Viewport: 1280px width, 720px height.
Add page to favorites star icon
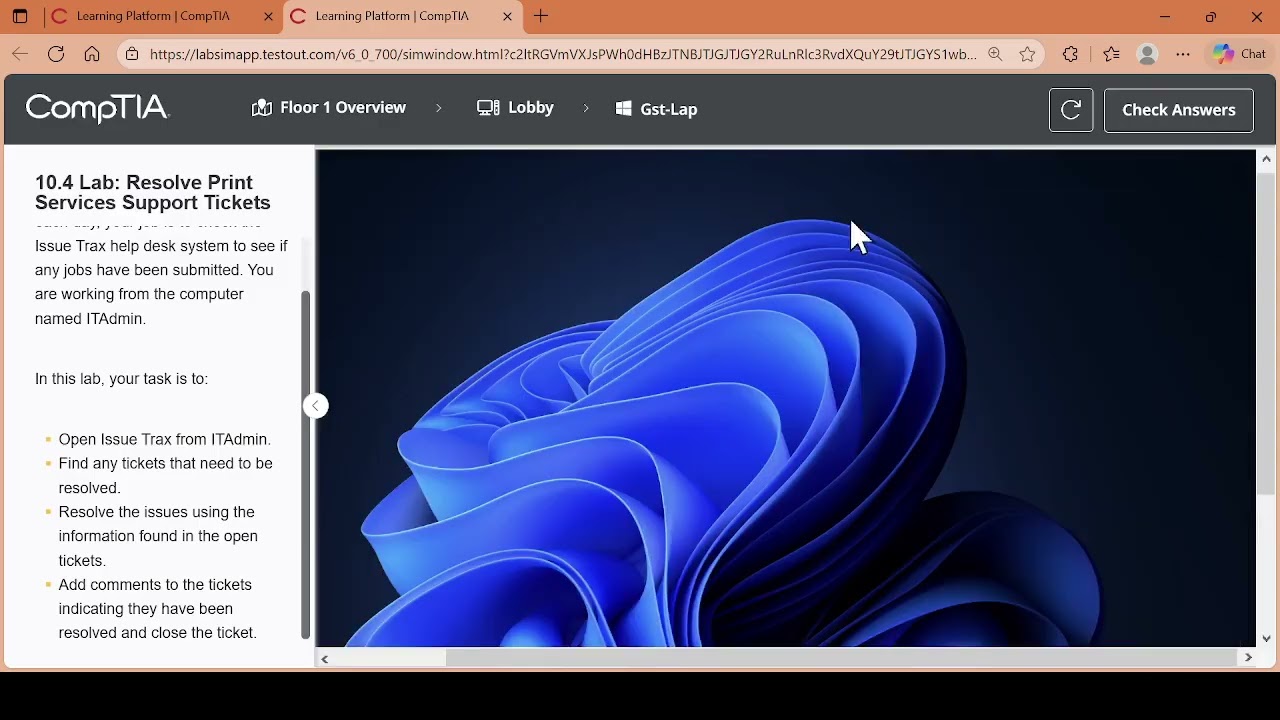point(1028,54)
